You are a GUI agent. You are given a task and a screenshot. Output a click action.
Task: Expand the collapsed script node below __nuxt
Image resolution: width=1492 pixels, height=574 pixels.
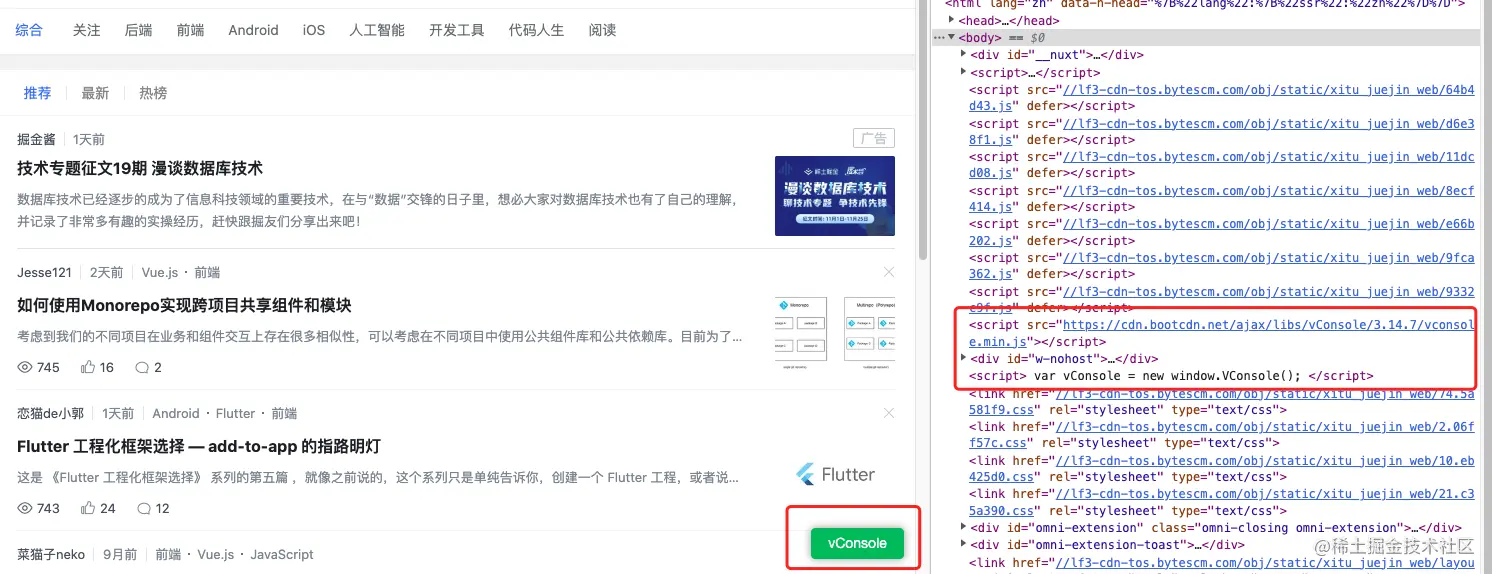click(964, 72)
